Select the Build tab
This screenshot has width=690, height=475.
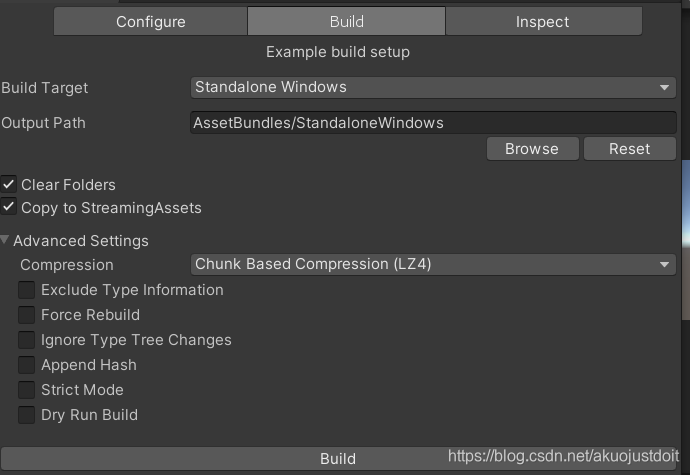click(x=346, y=21)
